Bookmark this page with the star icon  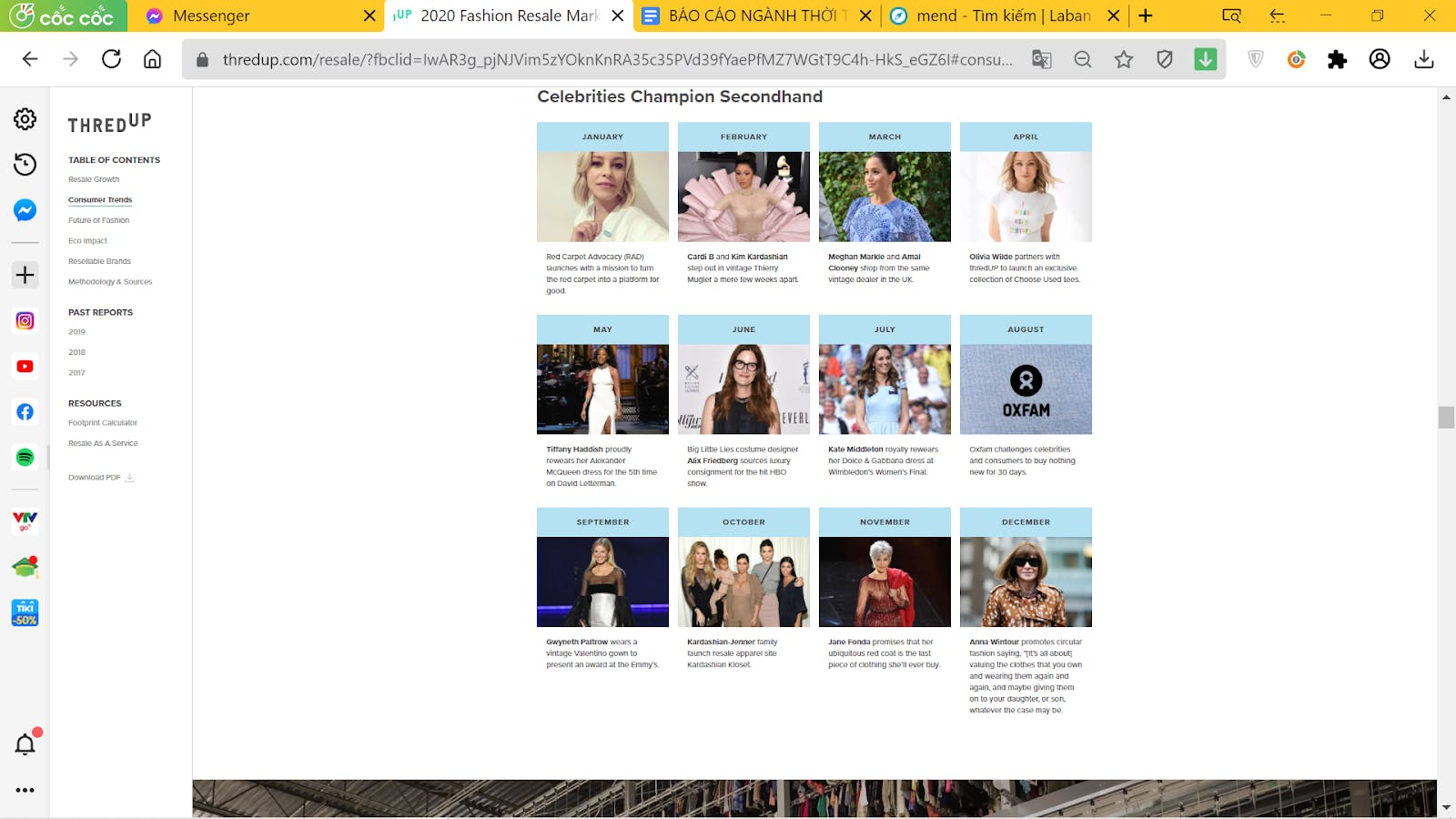pos(1124,59)
